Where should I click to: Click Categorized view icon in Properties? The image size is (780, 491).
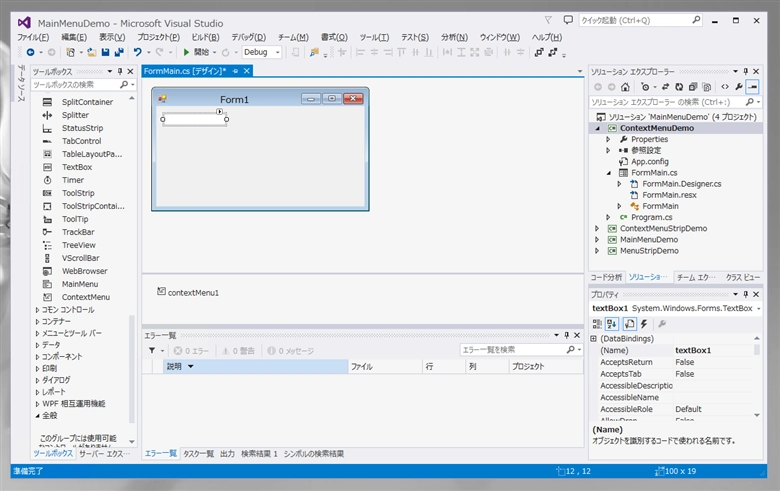click(597, 324)
